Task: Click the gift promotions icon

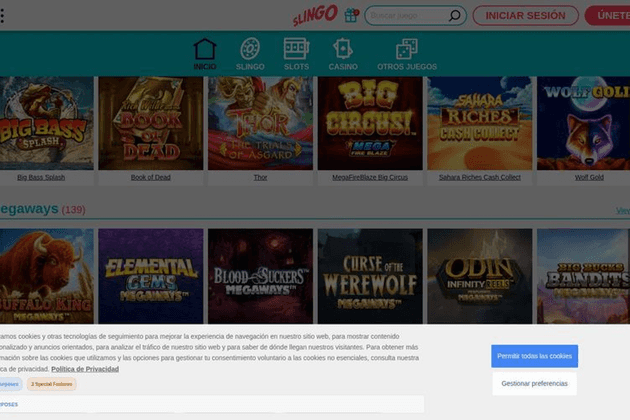Action: 351,15
